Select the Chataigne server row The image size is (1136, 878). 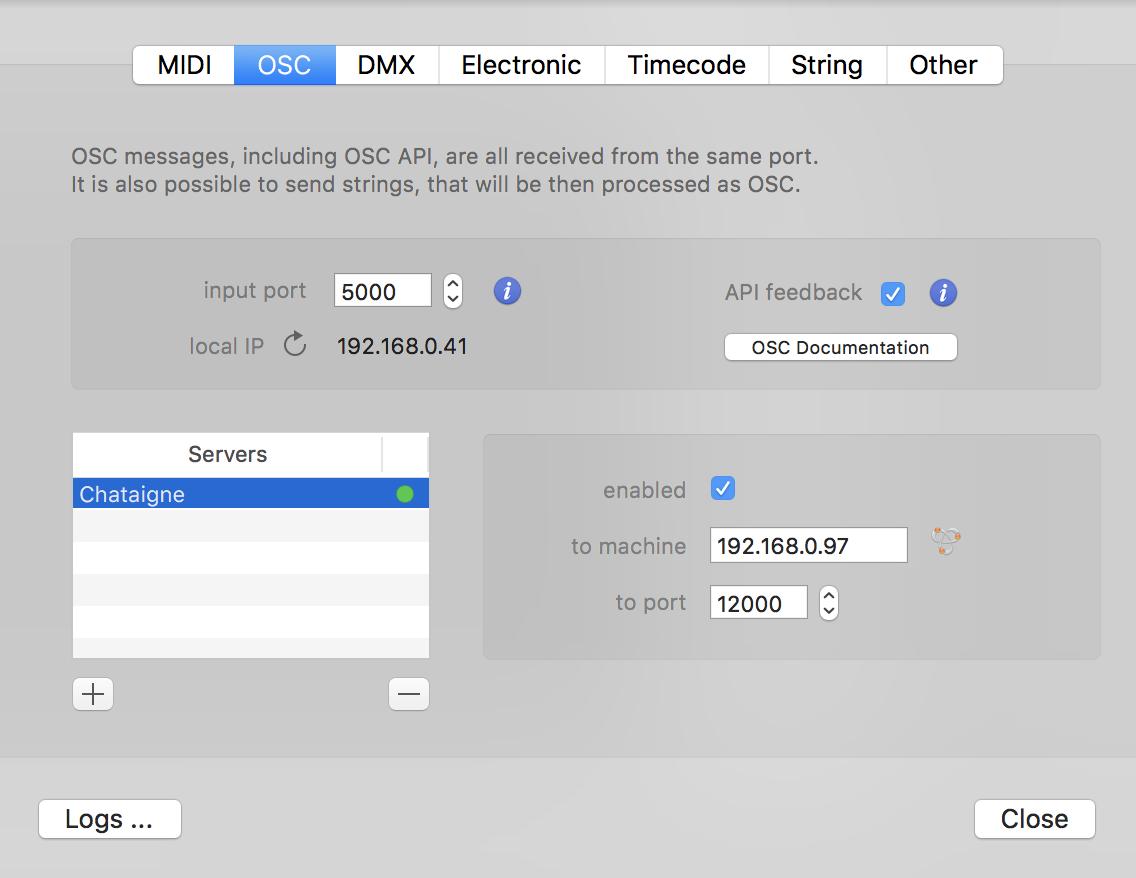230,494
